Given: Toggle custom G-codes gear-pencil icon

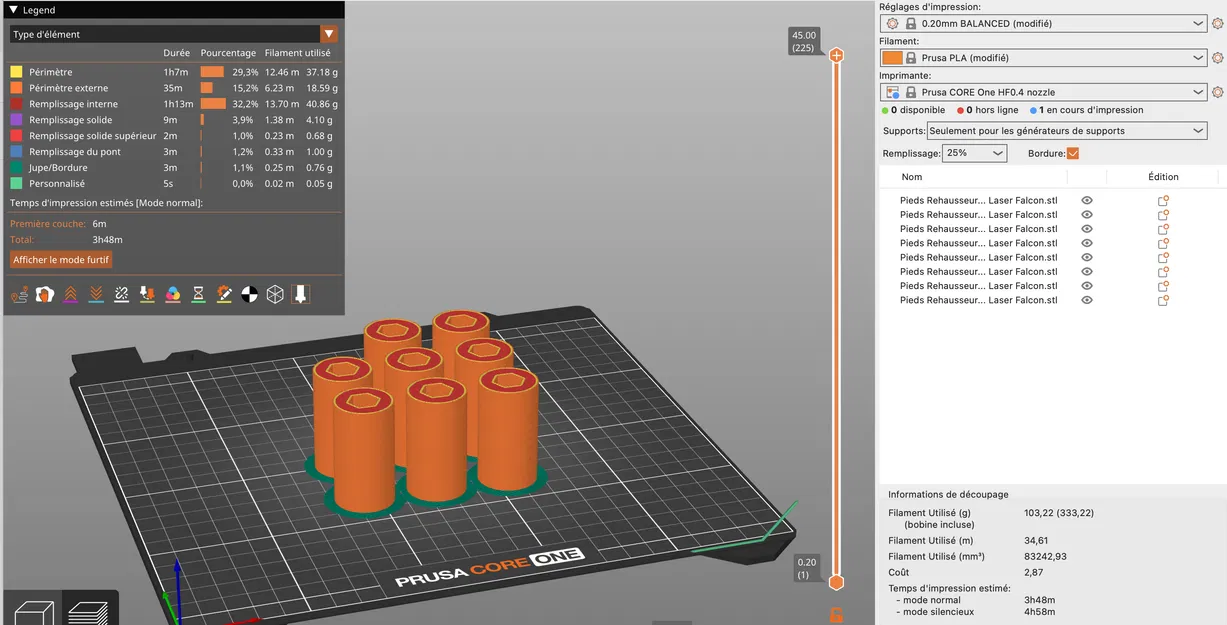Looking at the screenshot, I should 224,294.
